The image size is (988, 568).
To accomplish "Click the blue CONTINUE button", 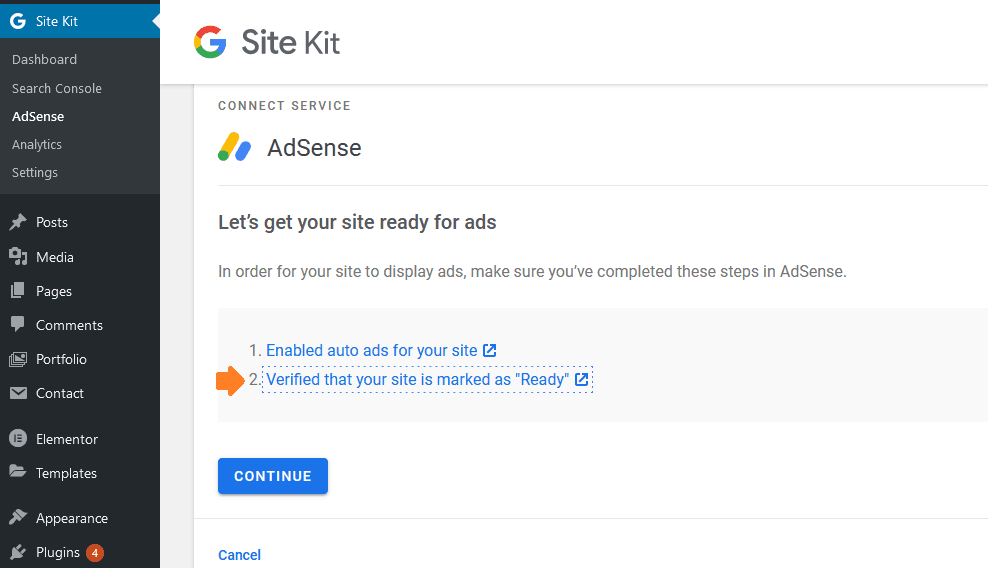I will (273, 476).
